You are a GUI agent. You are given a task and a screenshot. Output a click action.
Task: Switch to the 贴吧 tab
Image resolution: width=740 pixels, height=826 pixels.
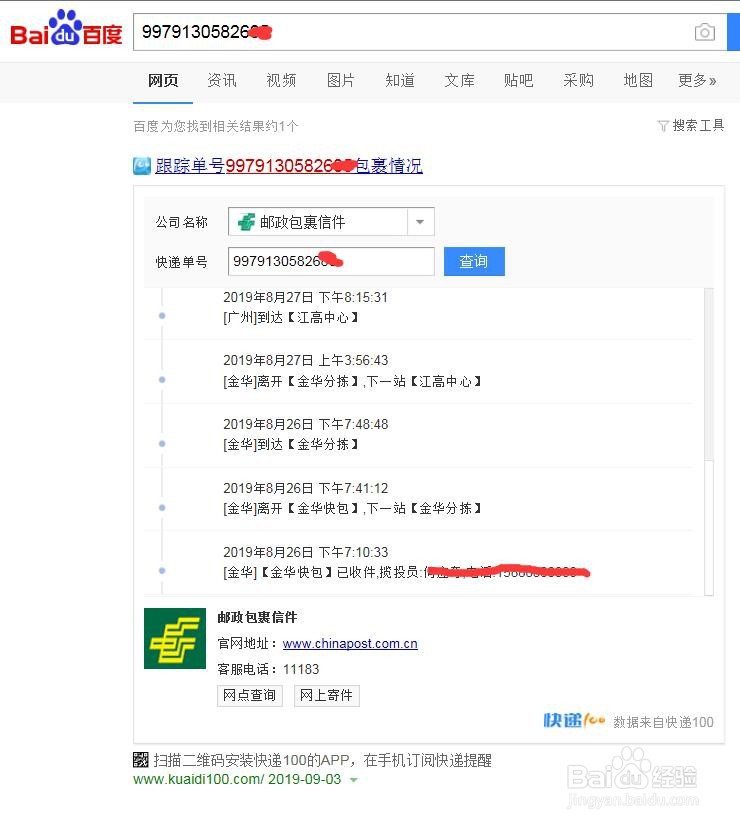518,81
